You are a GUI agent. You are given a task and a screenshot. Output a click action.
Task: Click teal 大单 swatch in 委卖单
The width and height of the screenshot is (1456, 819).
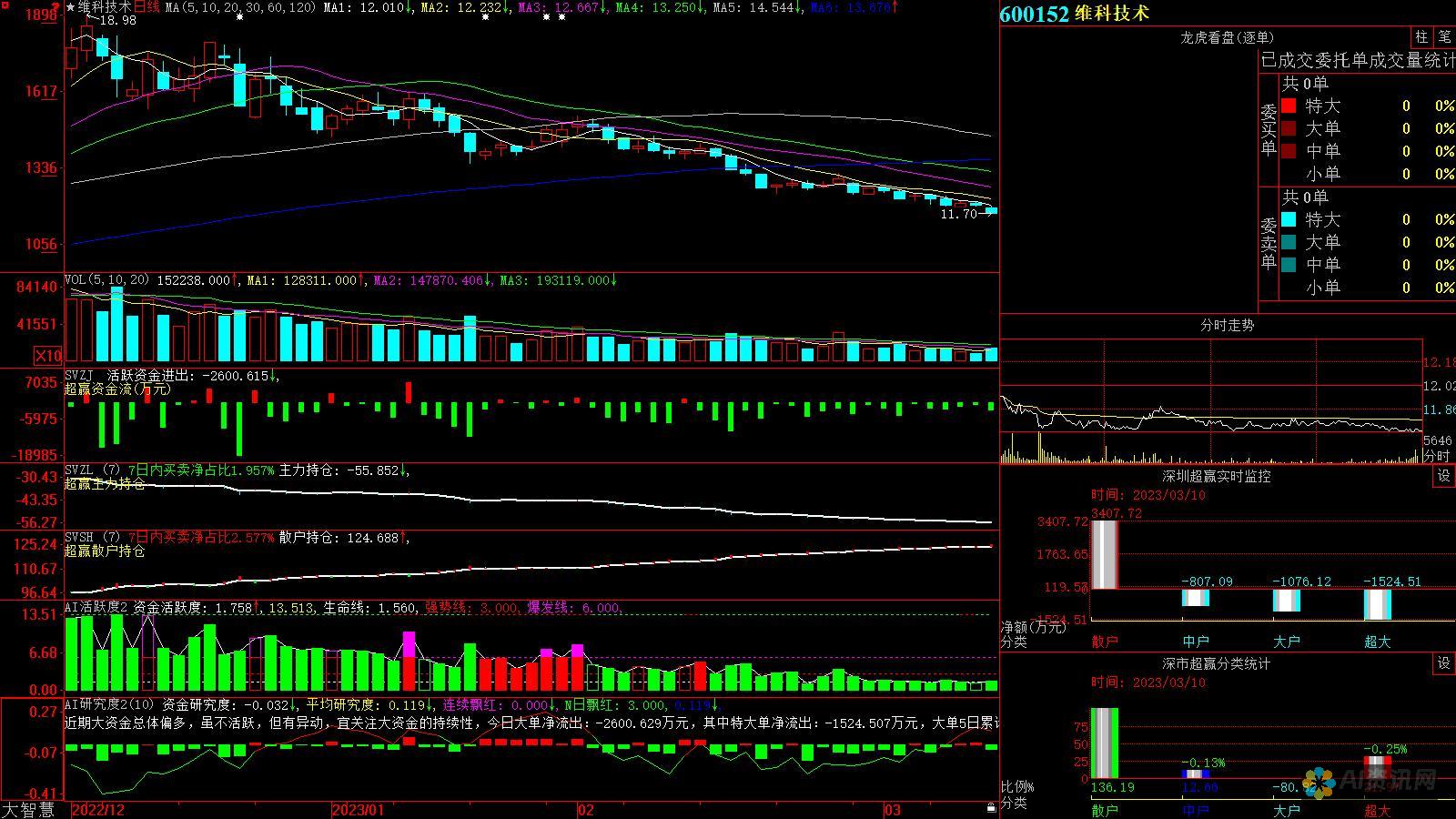pyautogui.click(x=1289, y=242)
